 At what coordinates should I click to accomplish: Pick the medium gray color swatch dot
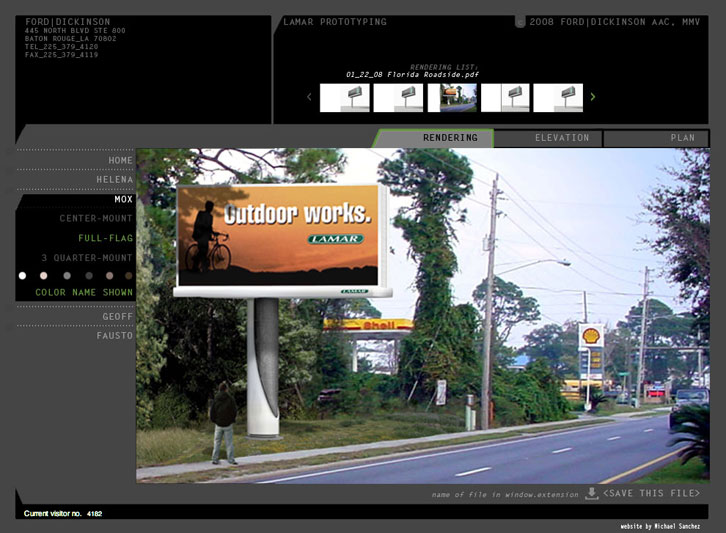click(67, 276)
